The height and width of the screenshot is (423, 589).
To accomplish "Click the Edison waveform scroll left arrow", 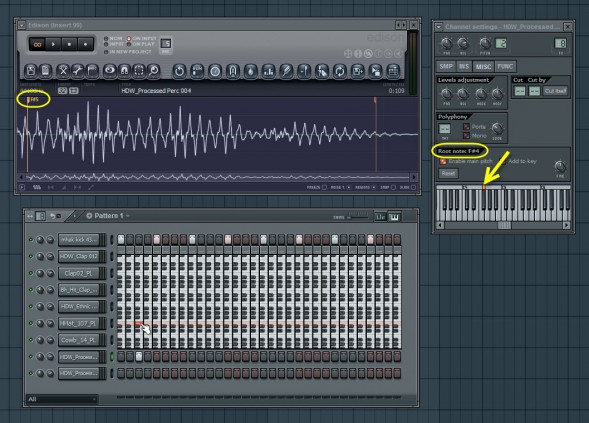I will click(21, 177).
